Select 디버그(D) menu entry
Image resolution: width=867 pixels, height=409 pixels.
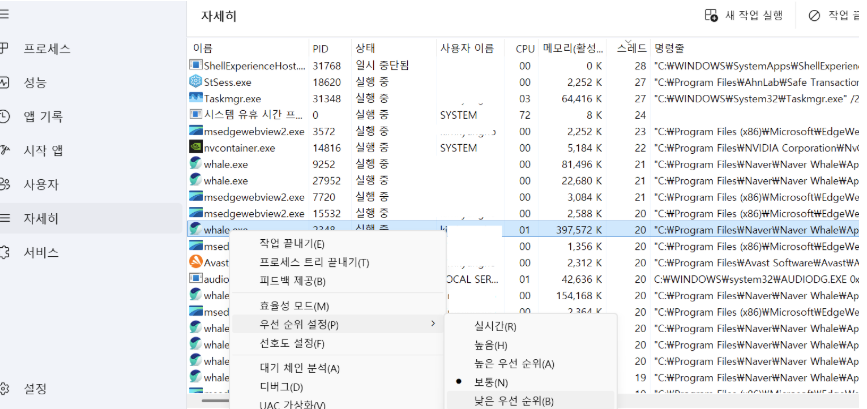tap(281, 387)
